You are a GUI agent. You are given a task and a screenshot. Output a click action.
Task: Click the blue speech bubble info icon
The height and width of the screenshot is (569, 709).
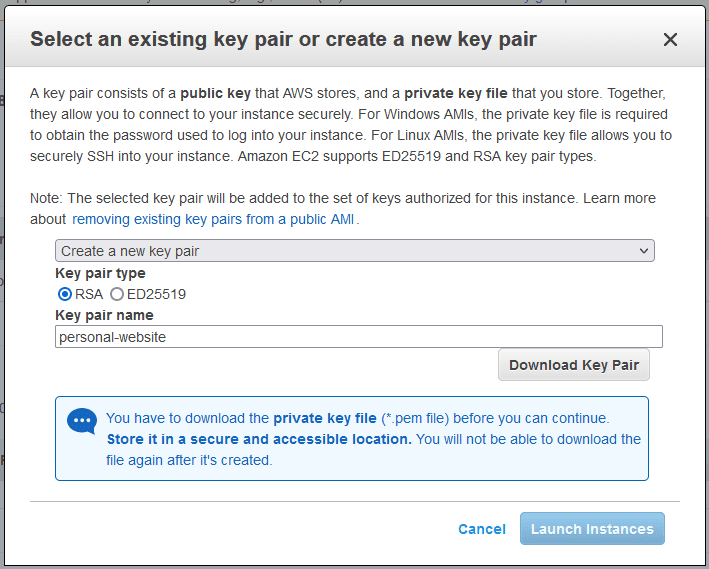coord(82,421)
